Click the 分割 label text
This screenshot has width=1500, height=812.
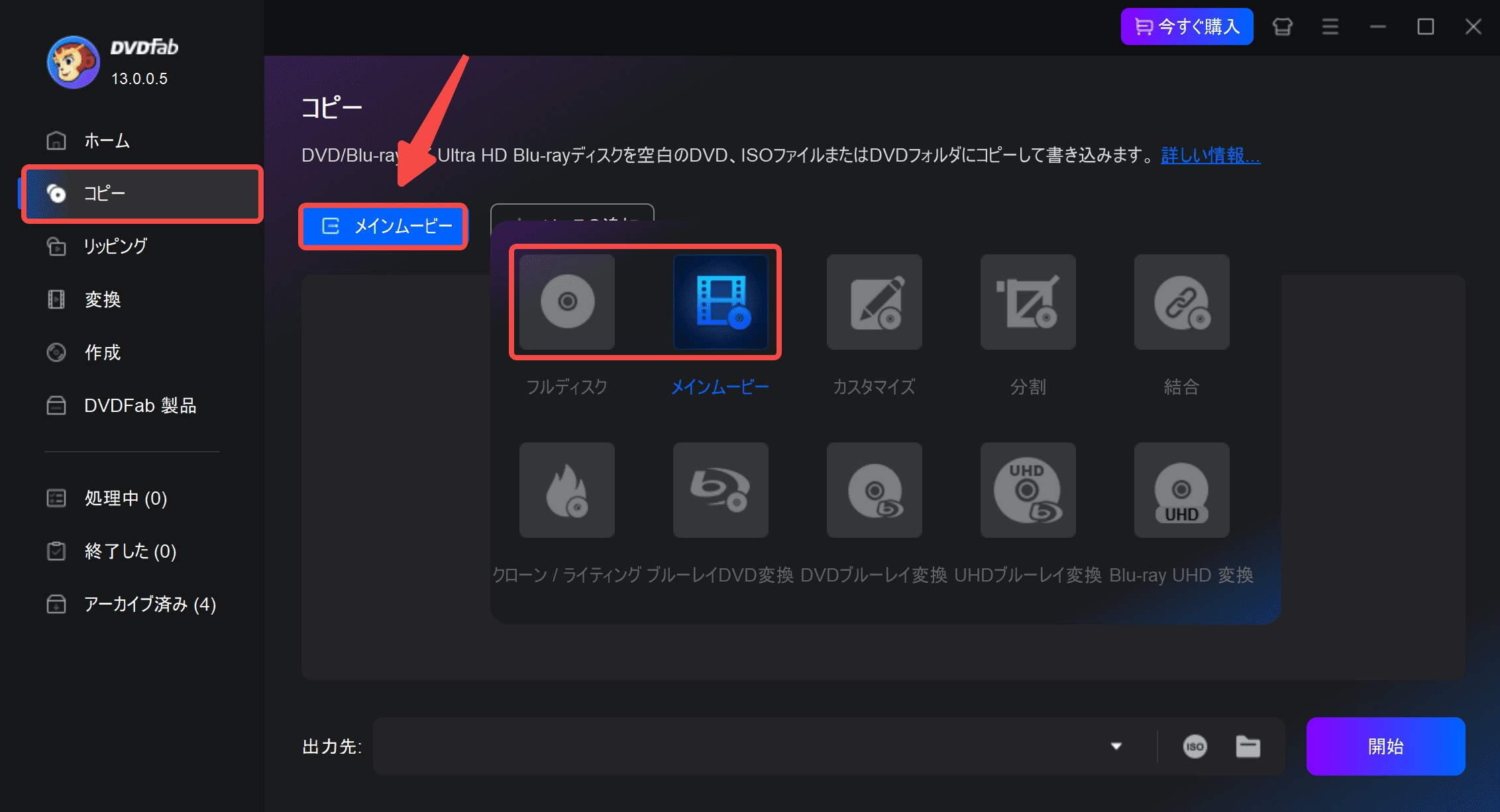[1028, 387]
